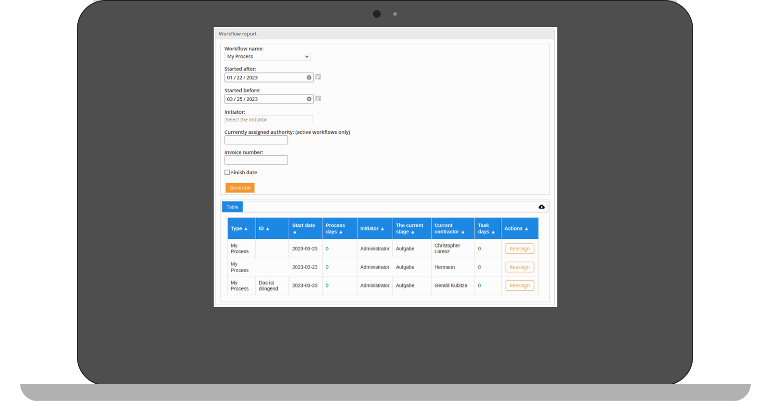Viewport: 770px width, 402px height.
Task: Clear the Started before date field
Action: click(x=309, y=99)
